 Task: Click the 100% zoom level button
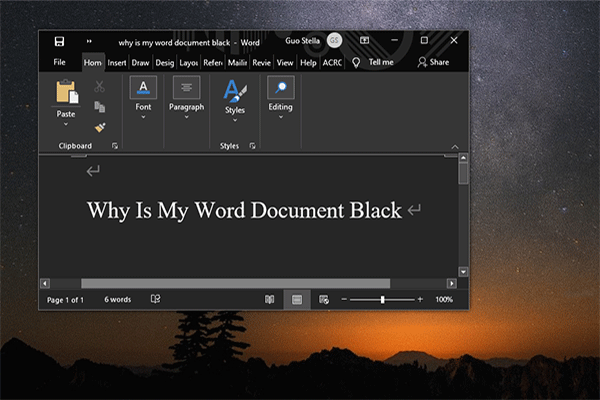444,299
